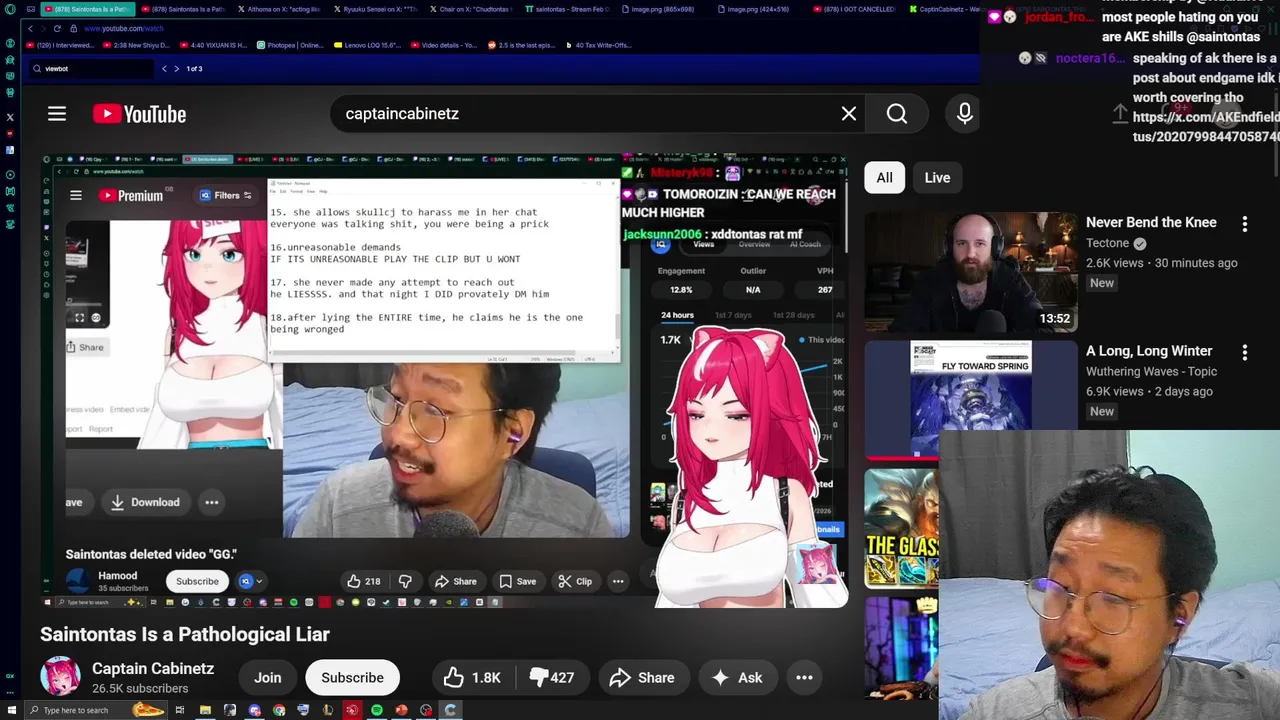The width and height of the screenshot is (1280, 720).
Task: Click Subscribe under Hamood in embedded video
Action: (197, 581)
